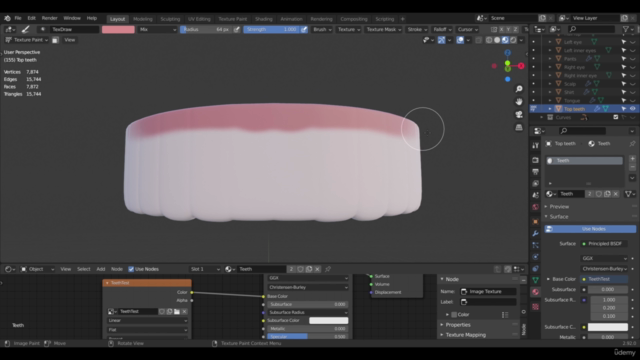
Task: Click TeethTest Base Color link button
Action: [x=604, y=279]
